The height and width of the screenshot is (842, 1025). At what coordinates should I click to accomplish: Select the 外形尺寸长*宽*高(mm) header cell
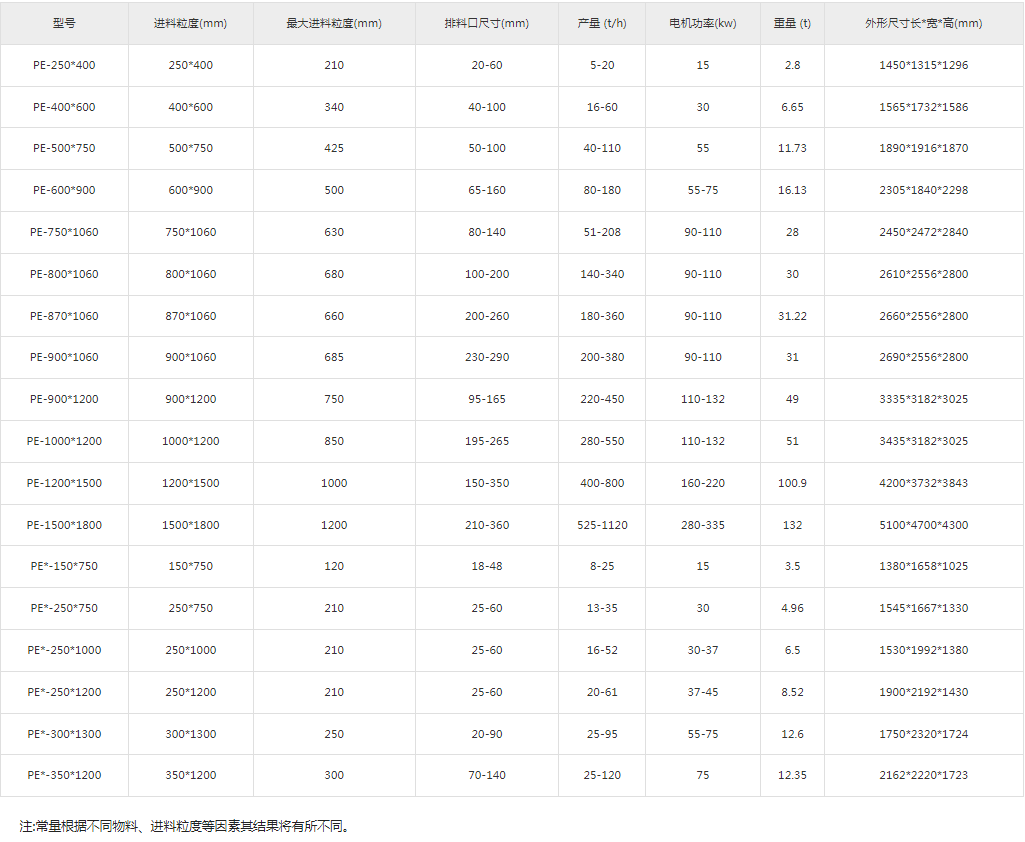tap(923, 23)
